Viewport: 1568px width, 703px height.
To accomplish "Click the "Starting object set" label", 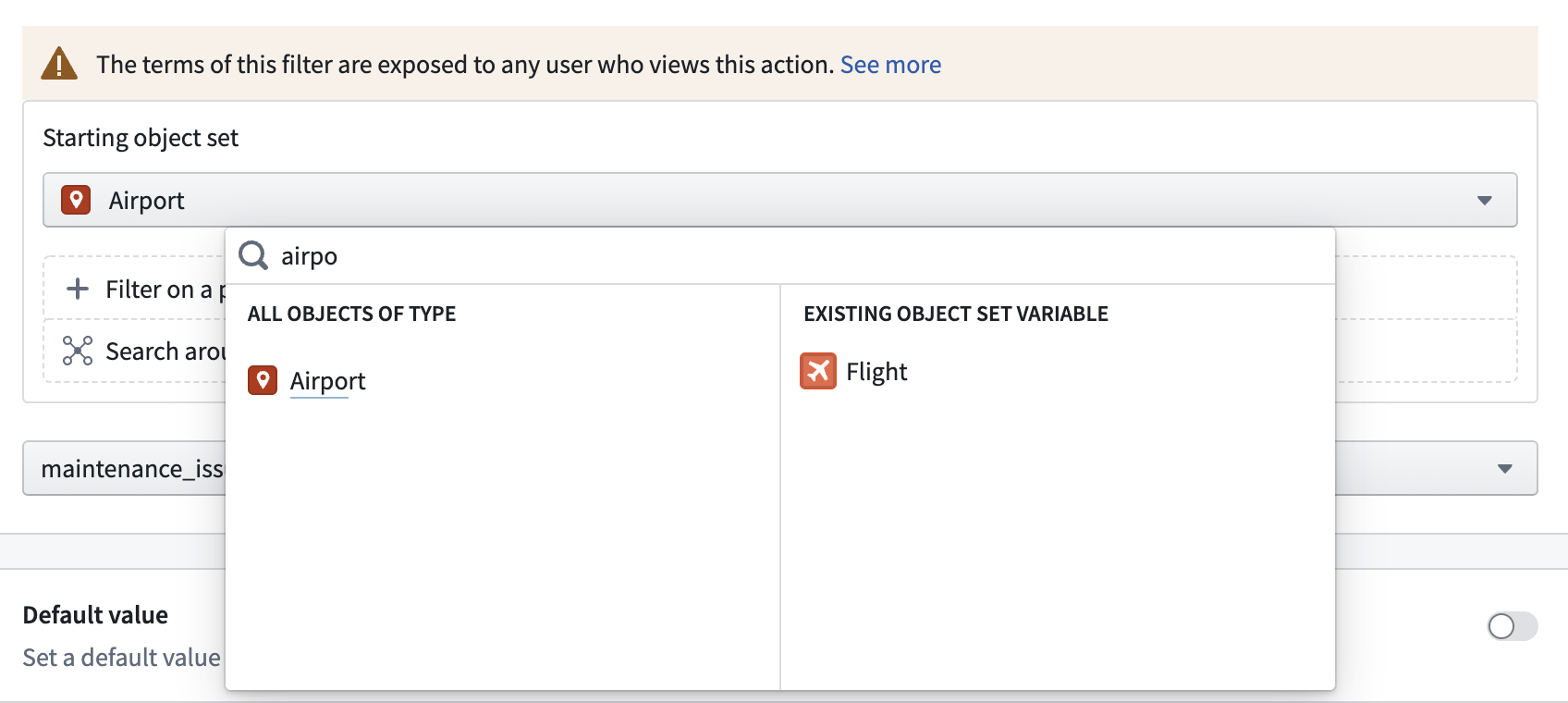I will click(x=141, y=138).
